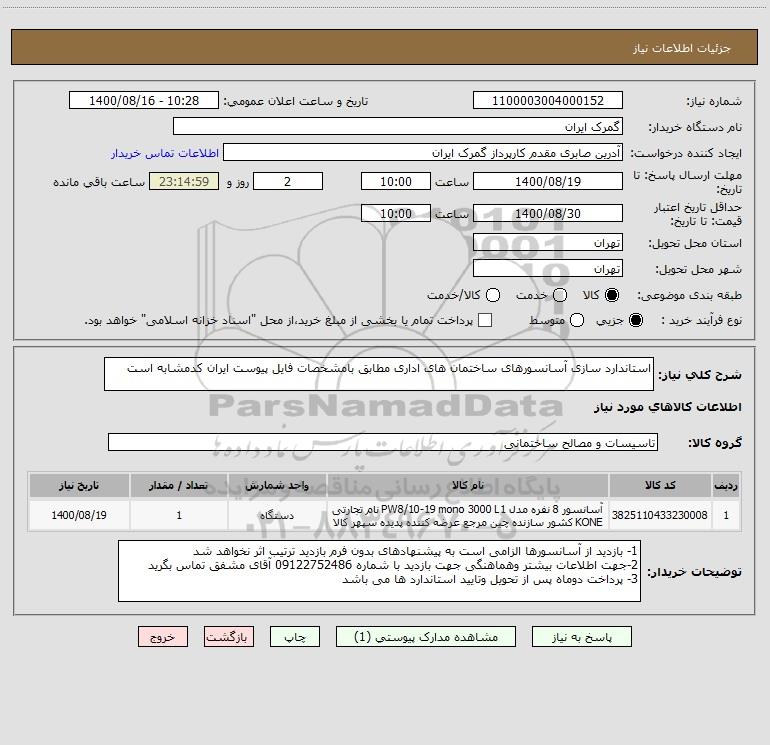Click the کد کالا column header
This screenshot has width=770, height=745.
(660, 485)
